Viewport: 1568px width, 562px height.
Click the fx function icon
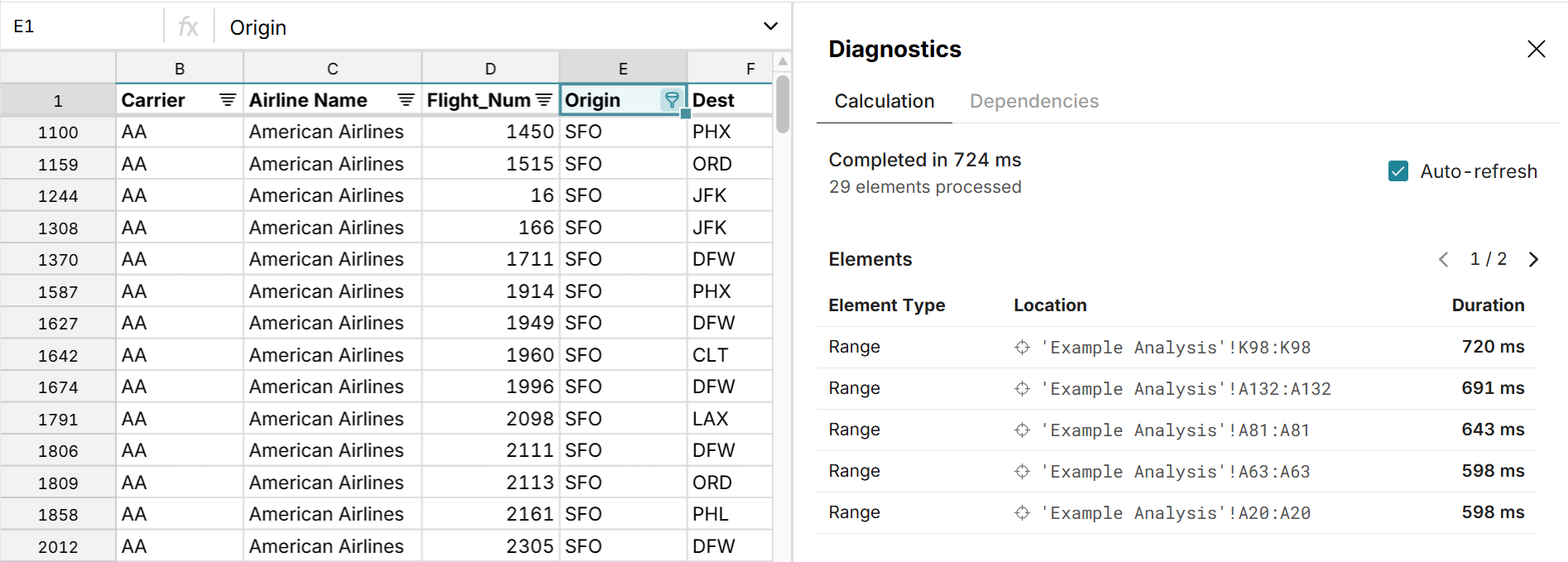pos(189,27)
